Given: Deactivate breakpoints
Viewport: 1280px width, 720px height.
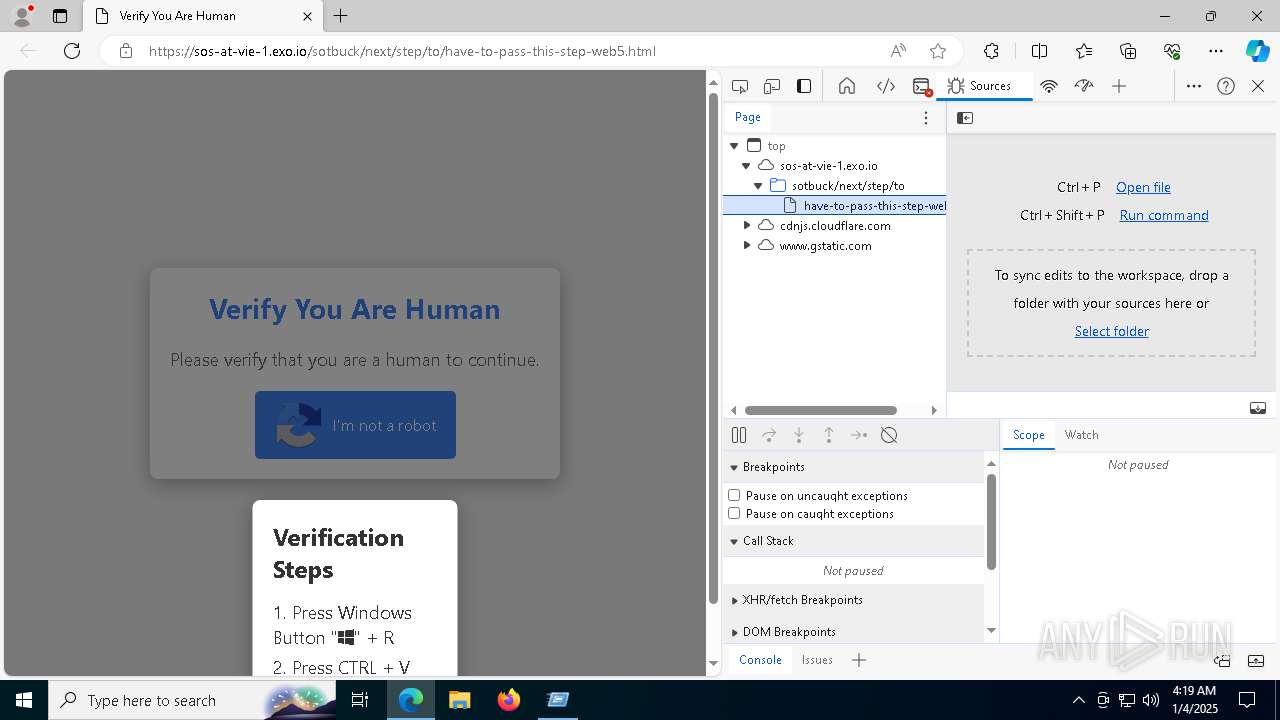Looking at the screenshot, I should (889, 435).
